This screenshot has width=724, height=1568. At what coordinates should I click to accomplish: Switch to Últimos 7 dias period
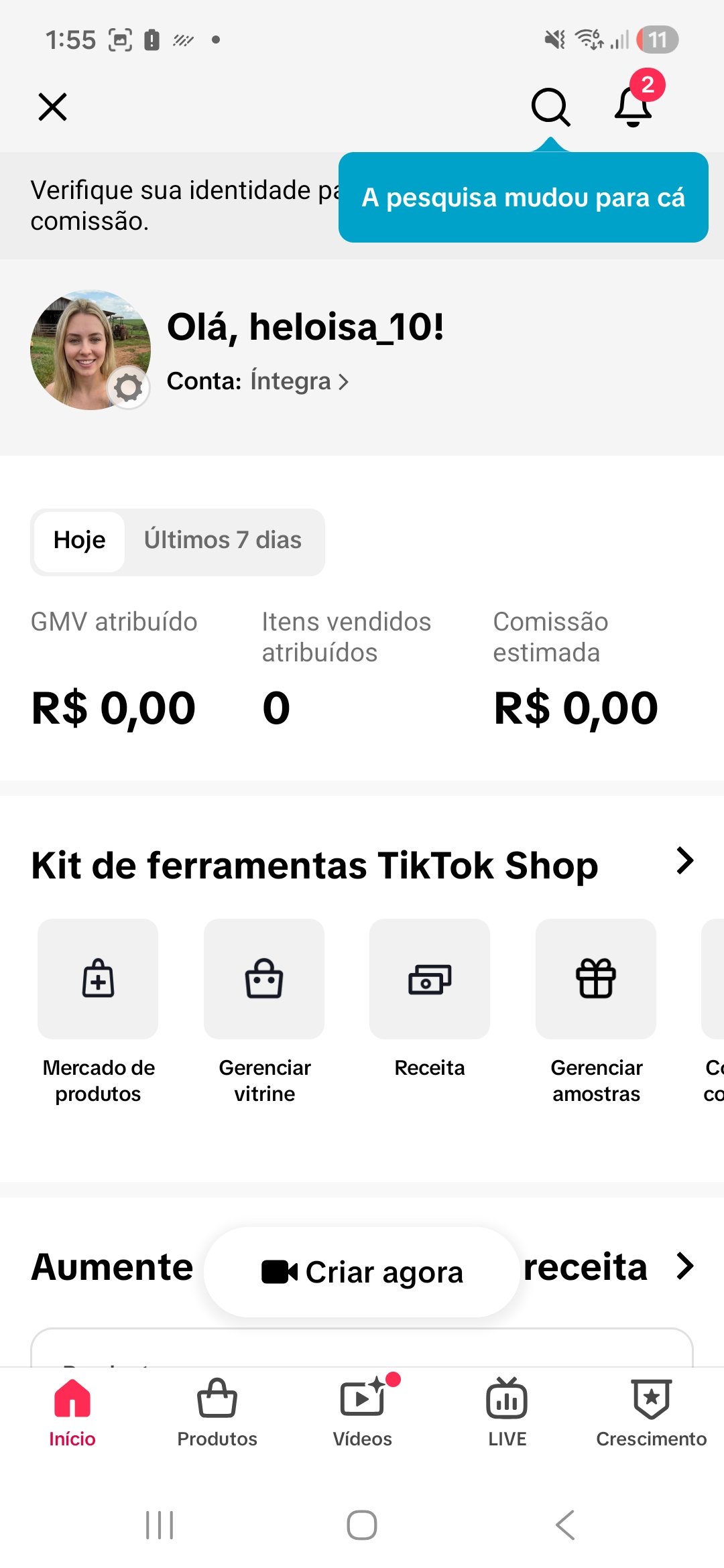(223, 540)
